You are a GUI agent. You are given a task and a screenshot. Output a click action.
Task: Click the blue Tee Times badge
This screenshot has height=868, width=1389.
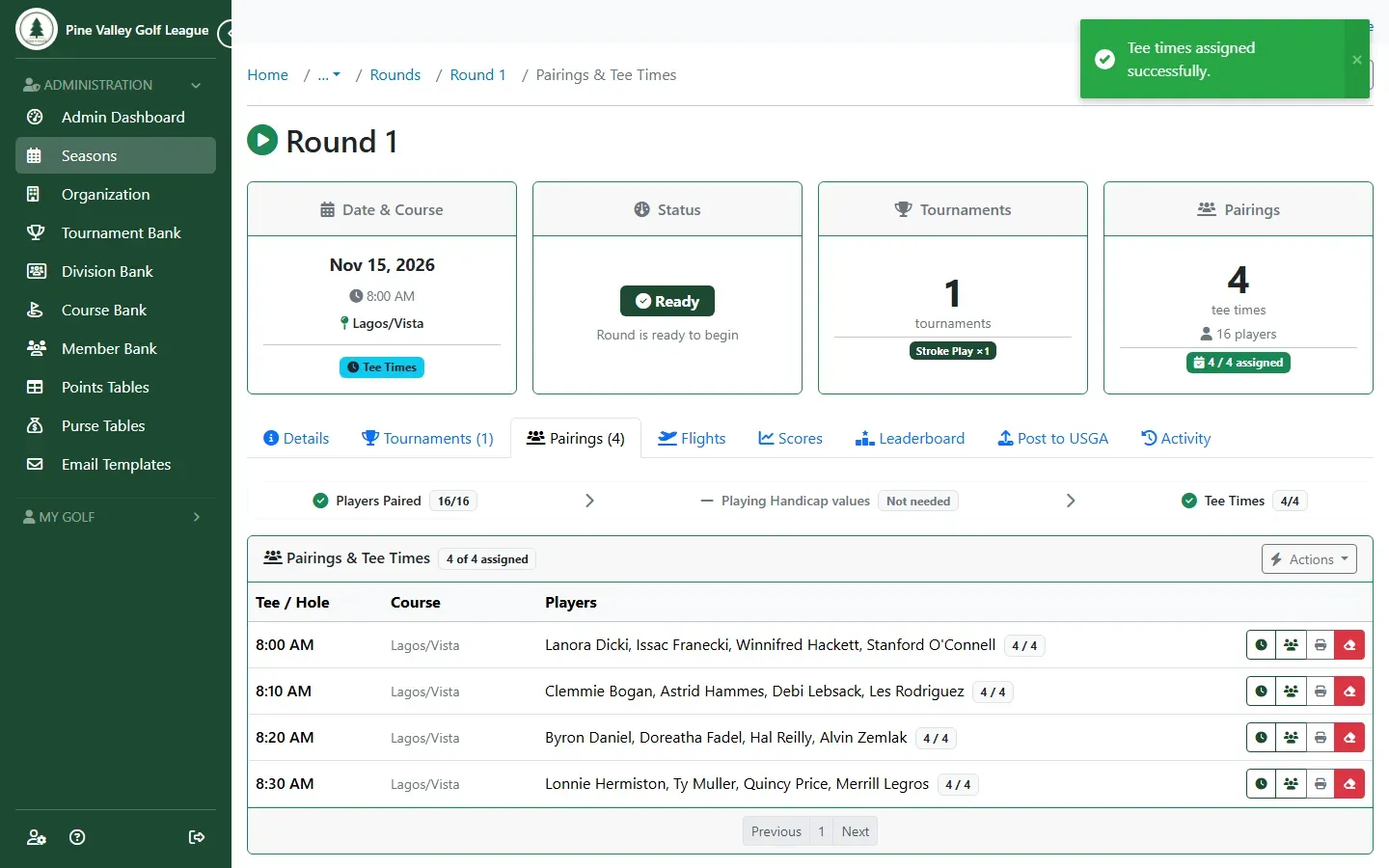382,367
